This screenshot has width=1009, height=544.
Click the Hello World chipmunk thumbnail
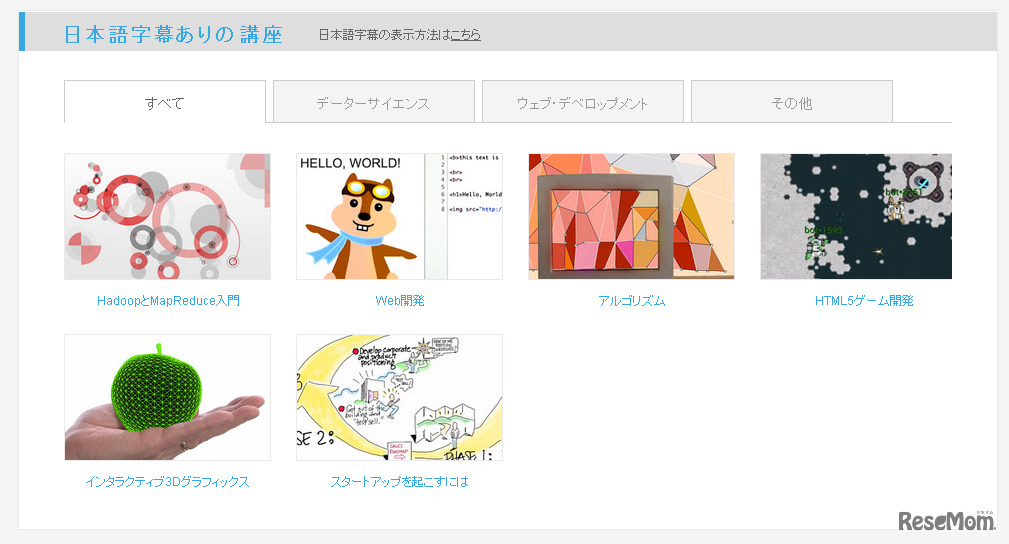pos(400,216)
